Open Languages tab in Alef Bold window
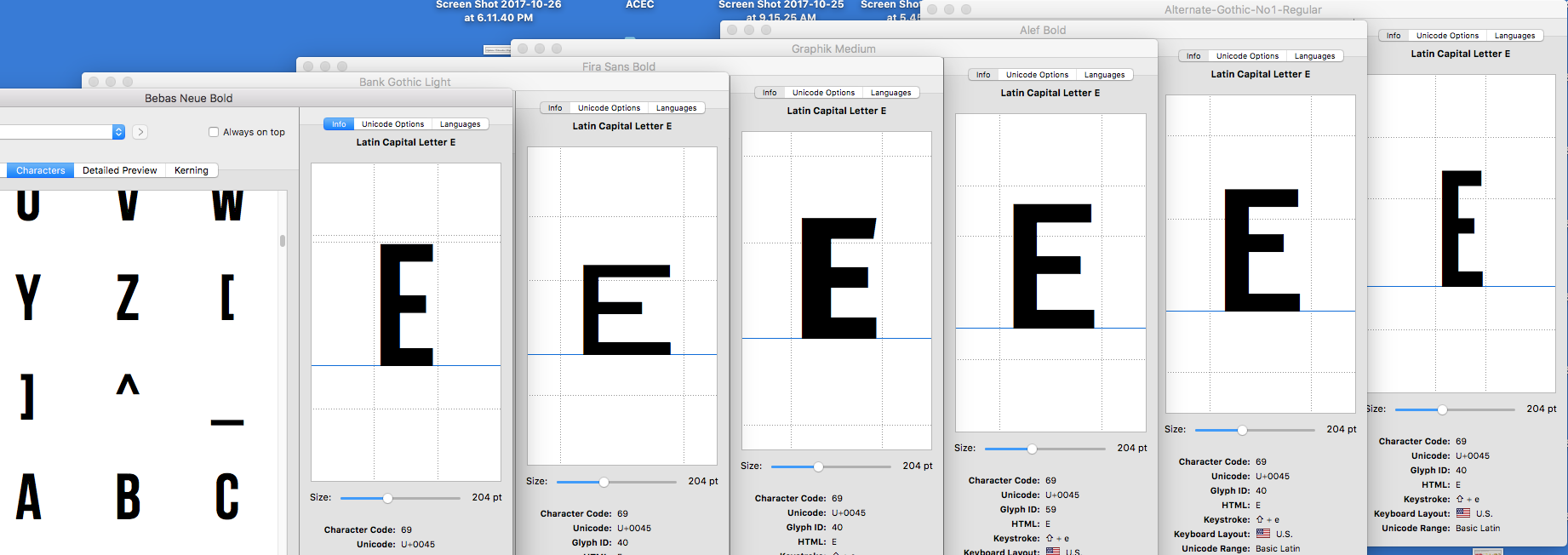 [x=1315, y=56]
